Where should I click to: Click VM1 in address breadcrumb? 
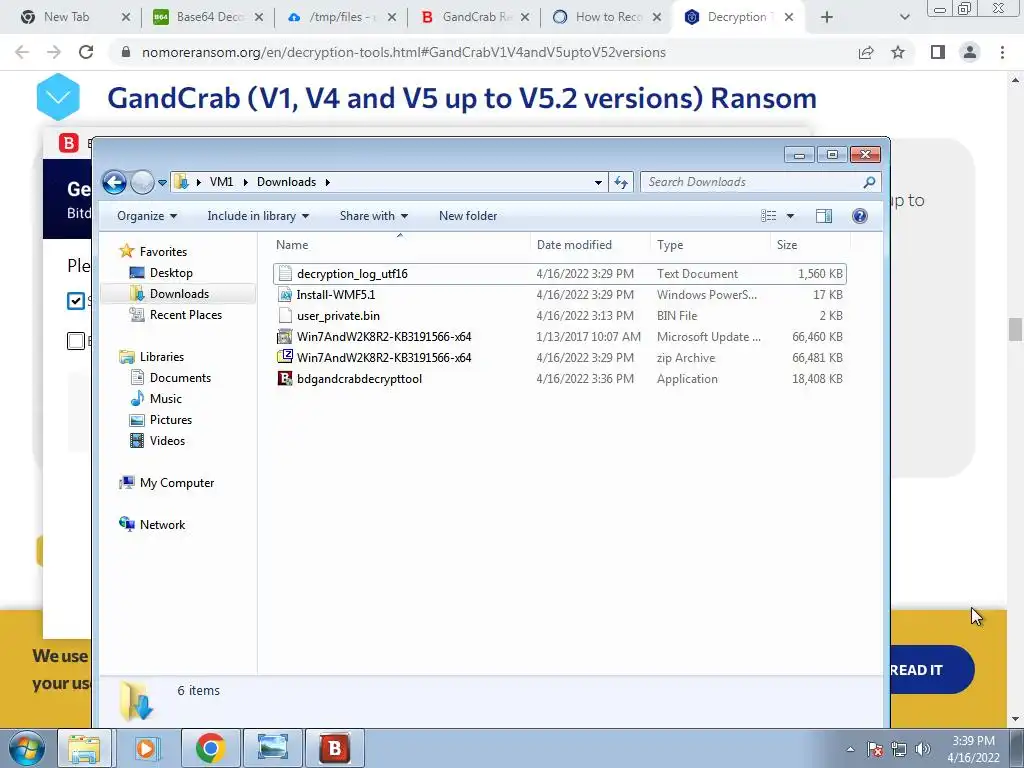pos(221,182)
